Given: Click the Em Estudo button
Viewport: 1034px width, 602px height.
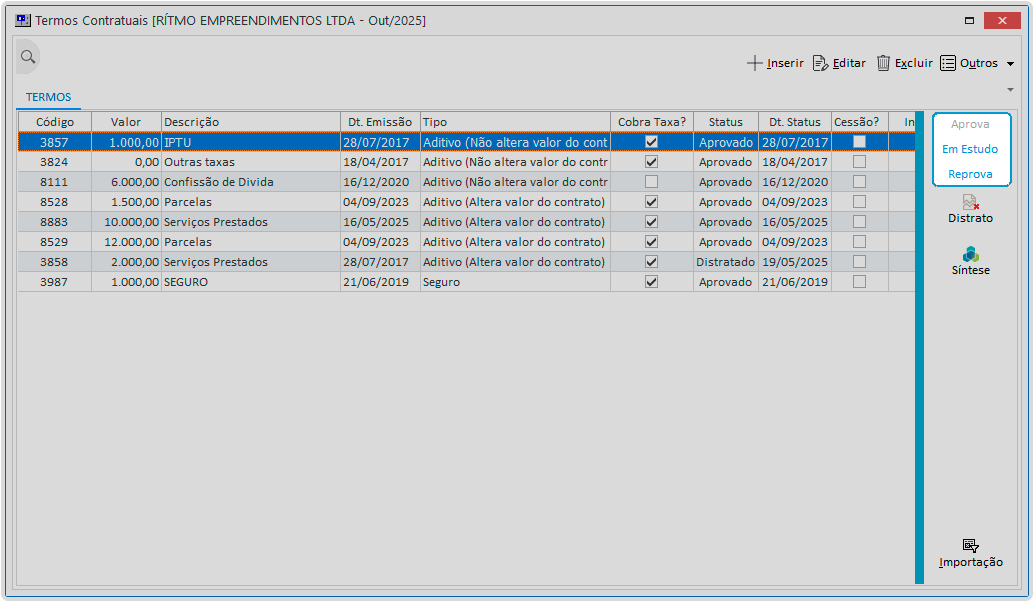Looking at the screenshot, I should (970, 149).
